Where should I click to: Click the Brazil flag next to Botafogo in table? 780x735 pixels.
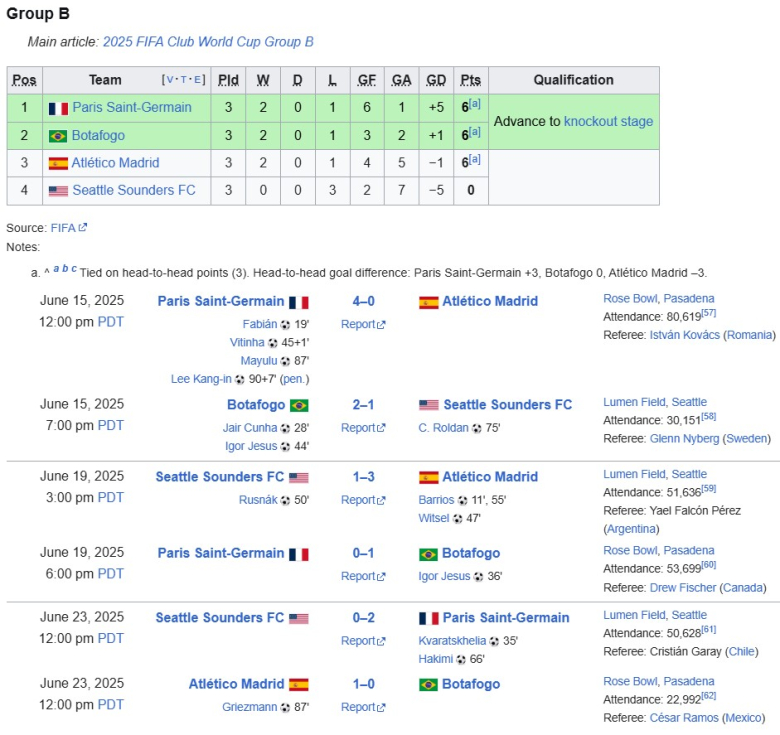[58, 136]
